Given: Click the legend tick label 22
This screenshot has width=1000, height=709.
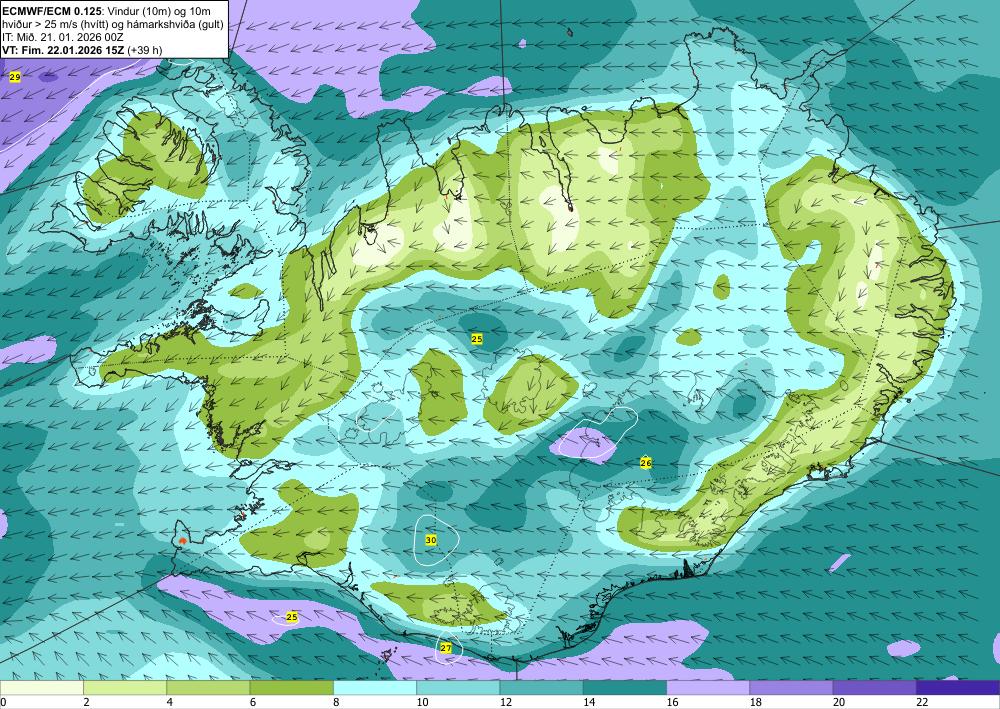Looking at the screenshot, I should pyautogui.click(x=923, y=702).
